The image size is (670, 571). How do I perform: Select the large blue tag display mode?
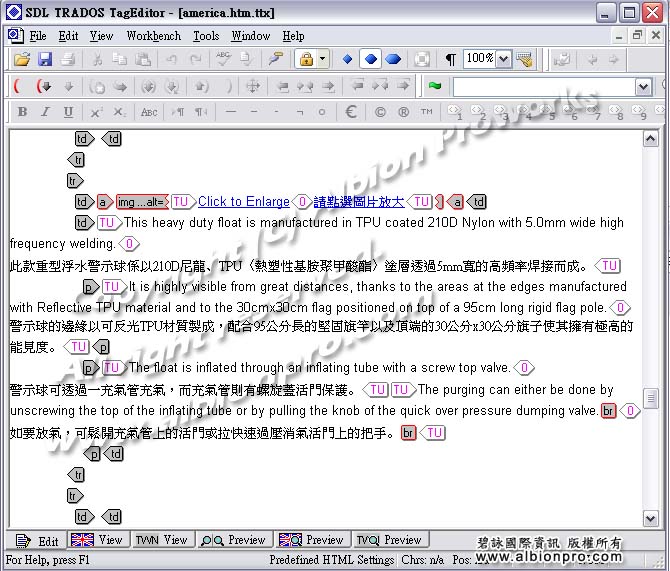[x=394, y=59]
